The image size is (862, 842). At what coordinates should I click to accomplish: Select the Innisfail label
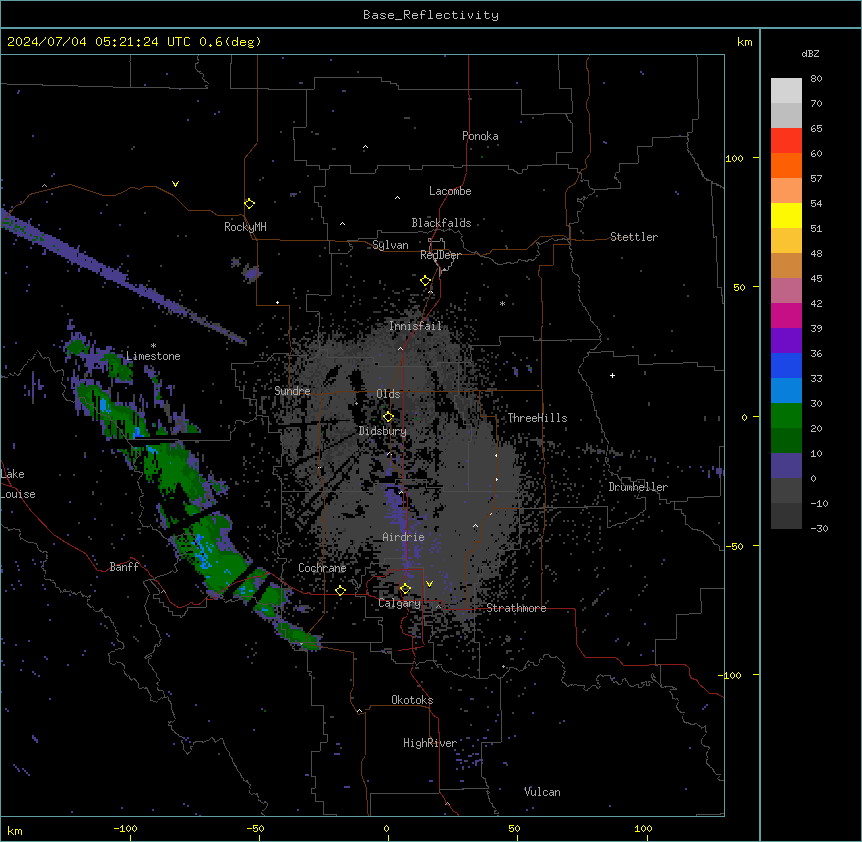pyautogui.click(x=415, y=326)
